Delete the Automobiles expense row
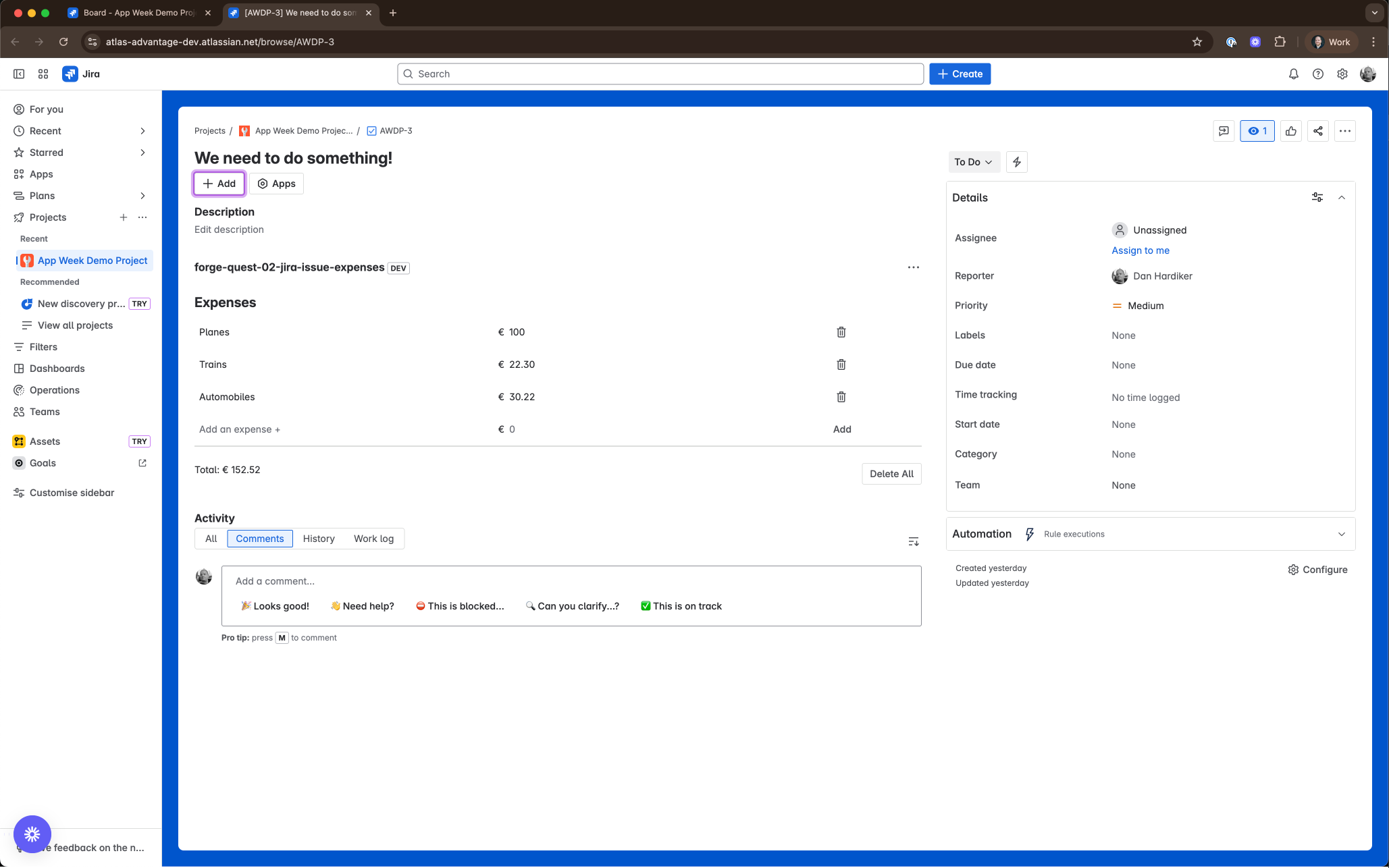Viewport: 1389px width, 868px height. point(841,397)
